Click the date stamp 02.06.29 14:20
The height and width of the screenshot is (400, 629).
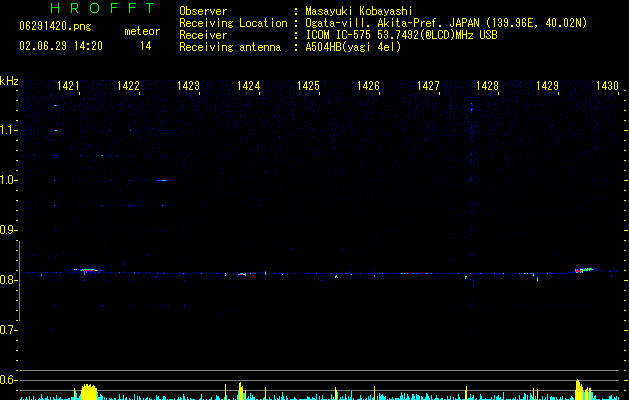(x=61, y=46)
